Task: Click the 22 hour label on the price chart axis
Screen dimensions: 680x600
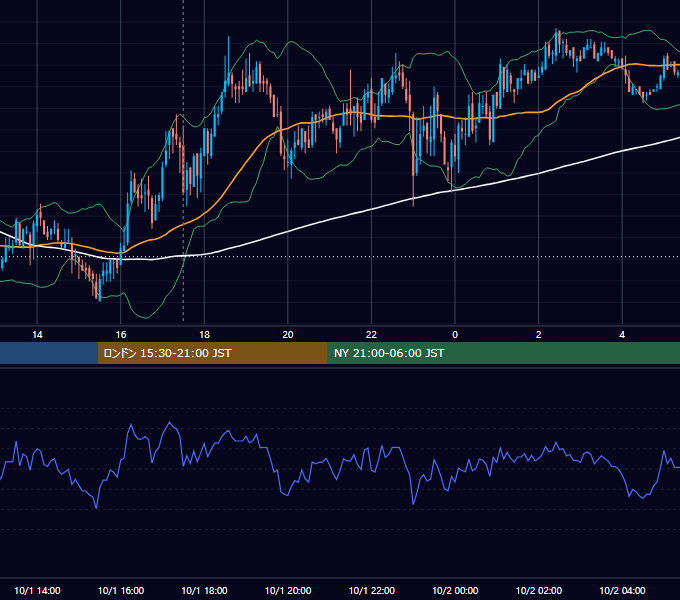Action: (371, 335)
